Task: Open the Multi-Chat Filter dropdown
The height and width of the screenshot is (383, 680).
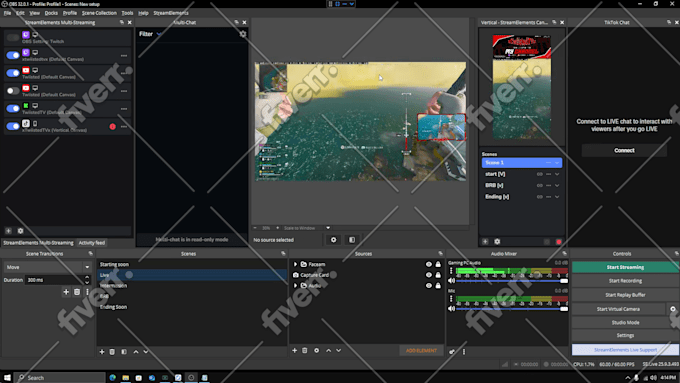Action: coord(150,34)
